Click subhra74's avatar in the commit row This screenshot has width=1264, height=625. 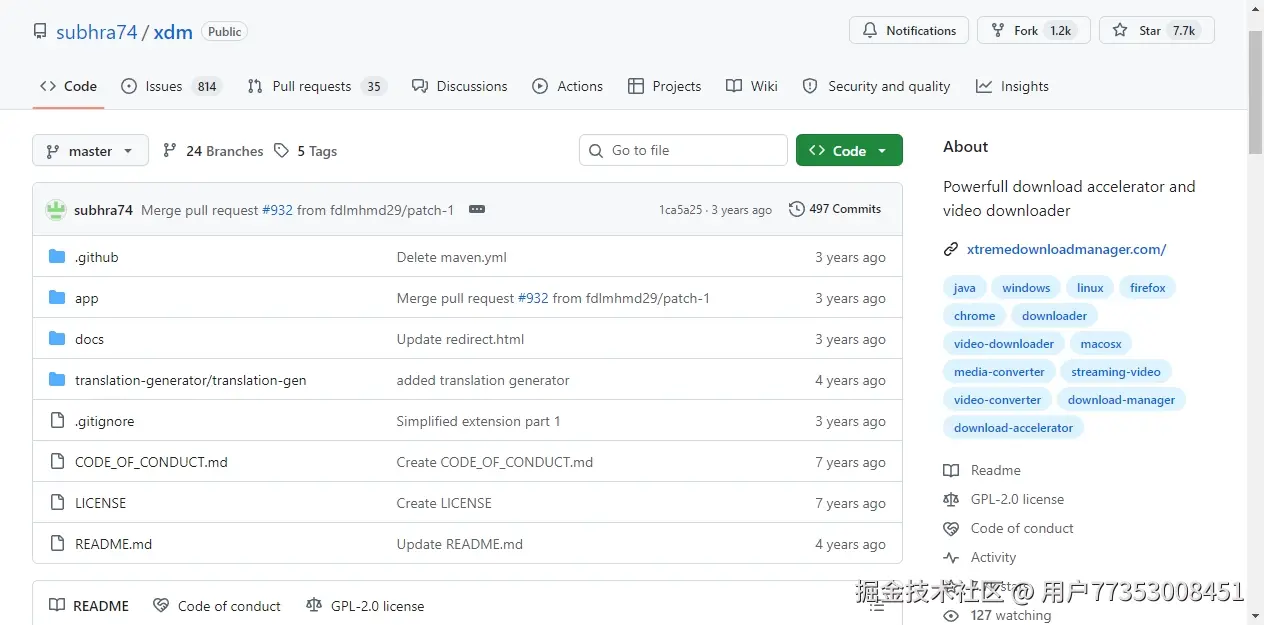(56, 210)
